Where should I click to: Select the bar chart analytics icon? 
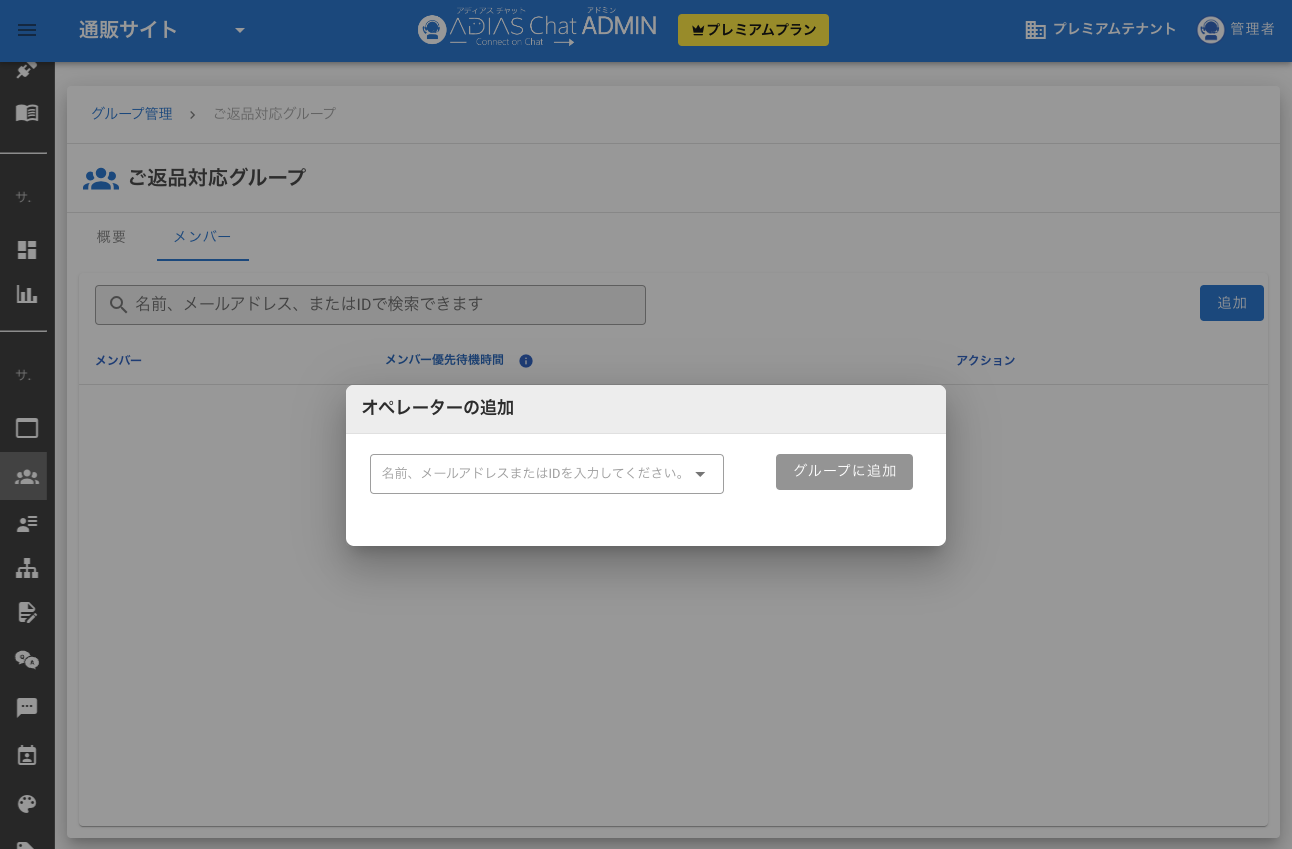pyautogui.click(x=26, y=295)
